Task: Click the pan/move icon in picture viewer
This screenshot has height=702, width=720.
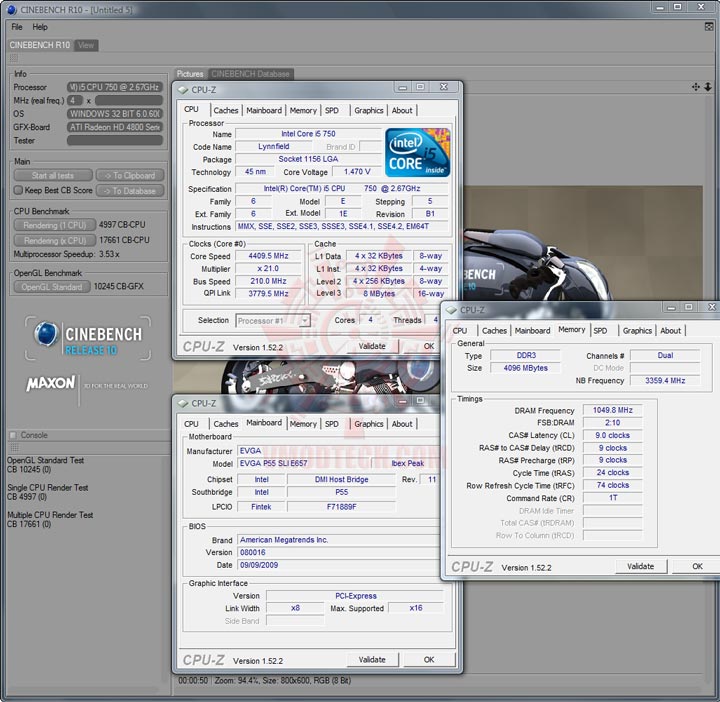Action: [696, 87]
